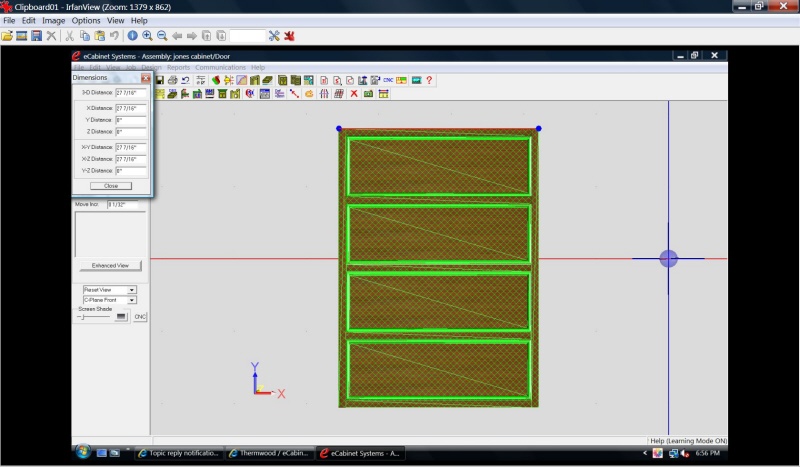Open IrfanView's settings tools icon
The width and height of the screenshot is (800, 467).
pos(274,36)
